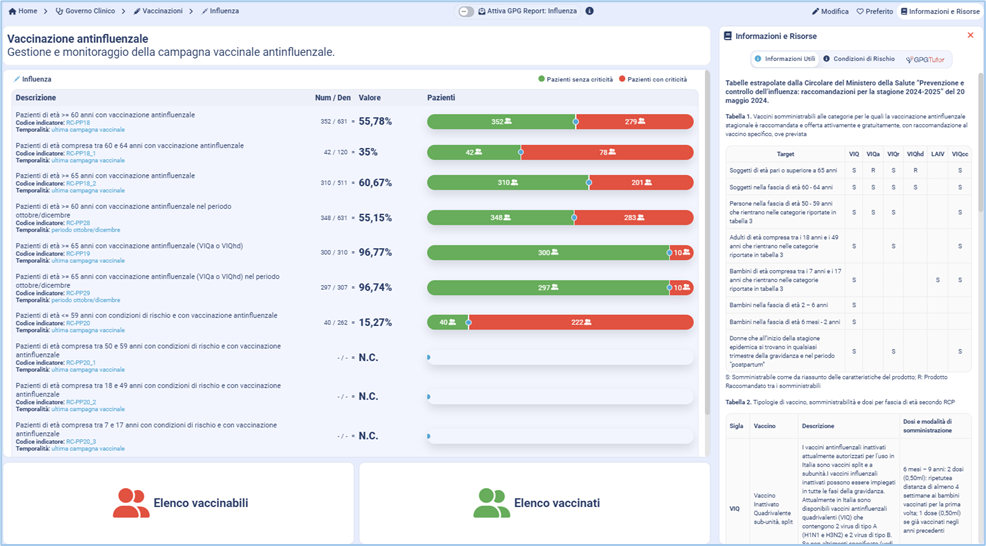Click the info panel vertical scrollbar
This screenshot has height=546, width=986.
(x=978, y=200)
